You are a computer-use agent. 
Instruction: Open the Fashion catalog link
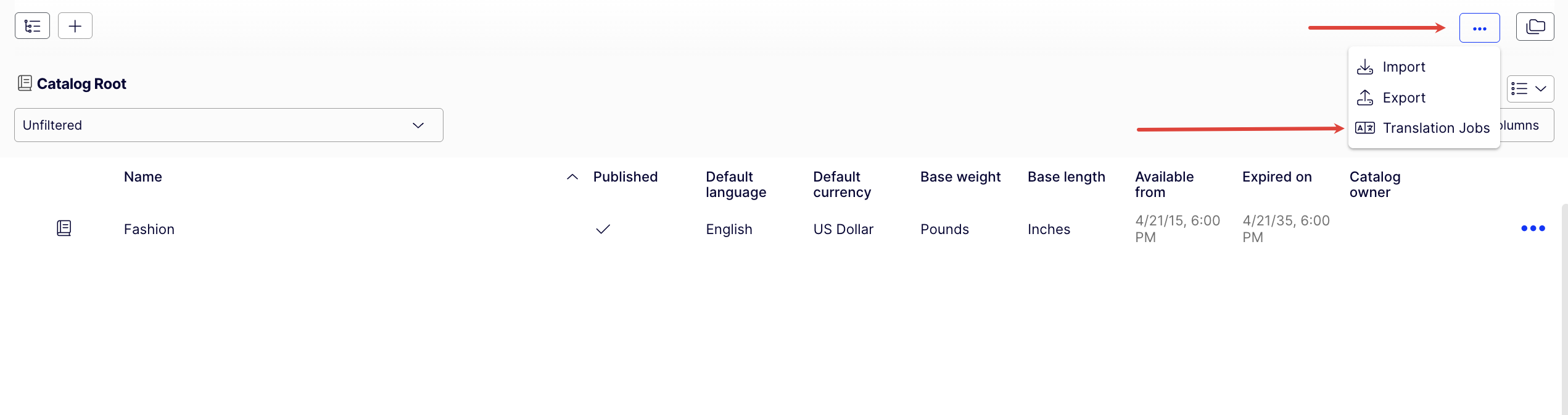click(x=149, y=228)
